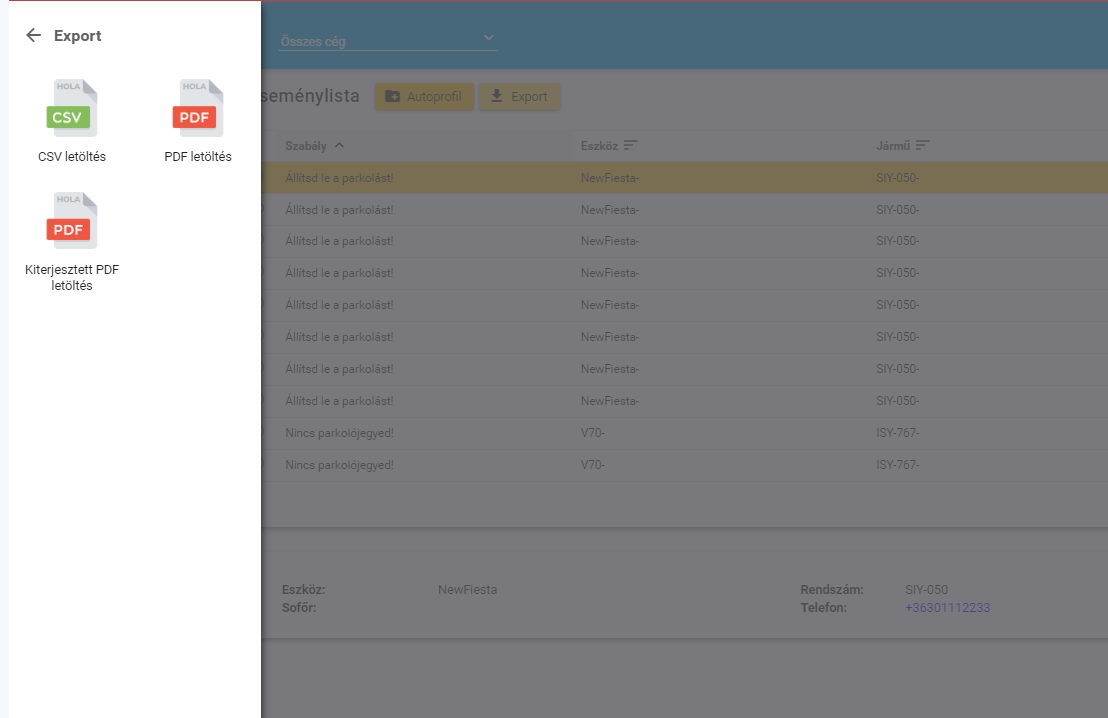
Task: Toggle Szabály column sort arrow
Action: click(x=339, y=146)
